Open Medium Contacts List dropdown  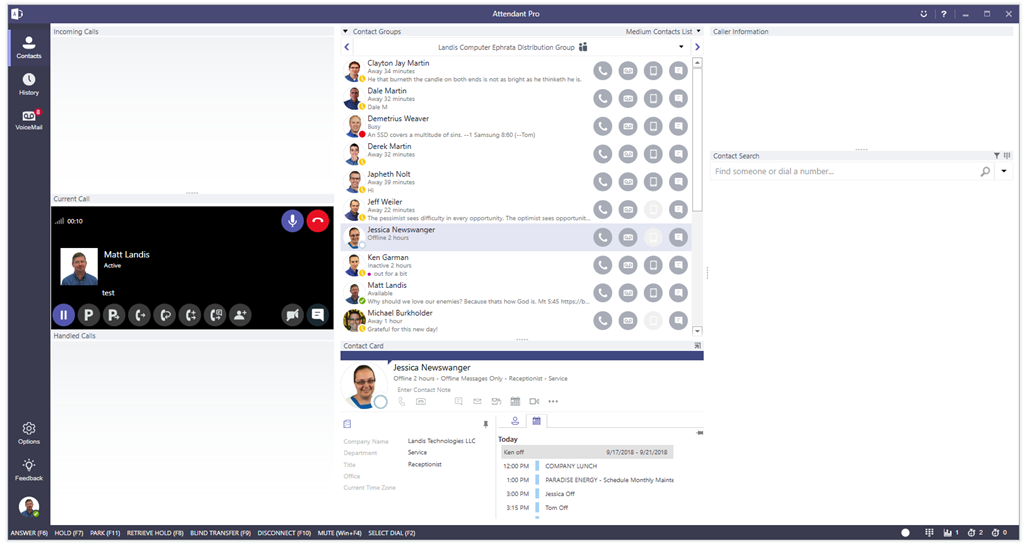pyautogui.click(x=699, y=31)
